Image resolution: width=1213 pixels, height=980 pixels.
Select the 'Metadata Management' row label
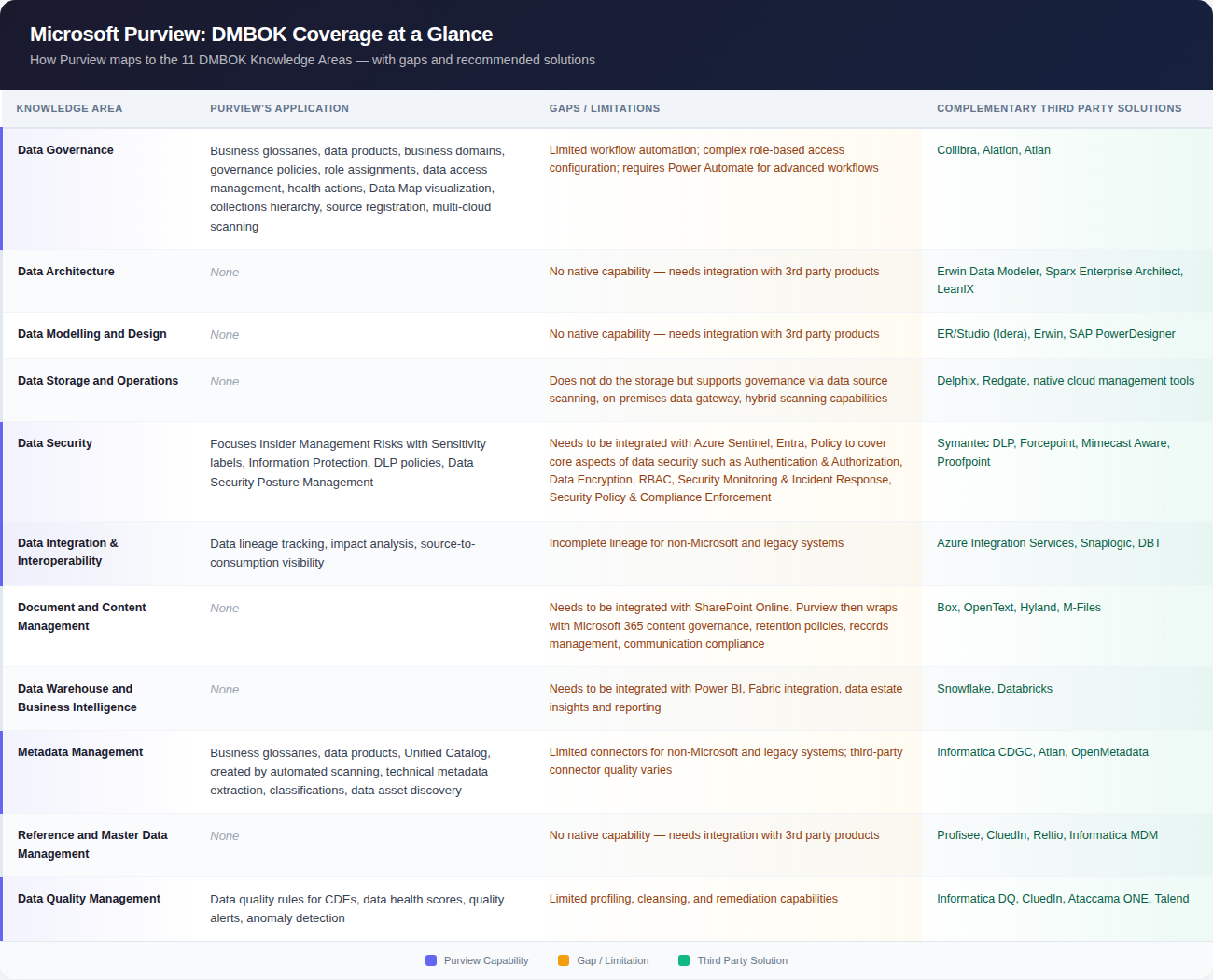(80, 752)
